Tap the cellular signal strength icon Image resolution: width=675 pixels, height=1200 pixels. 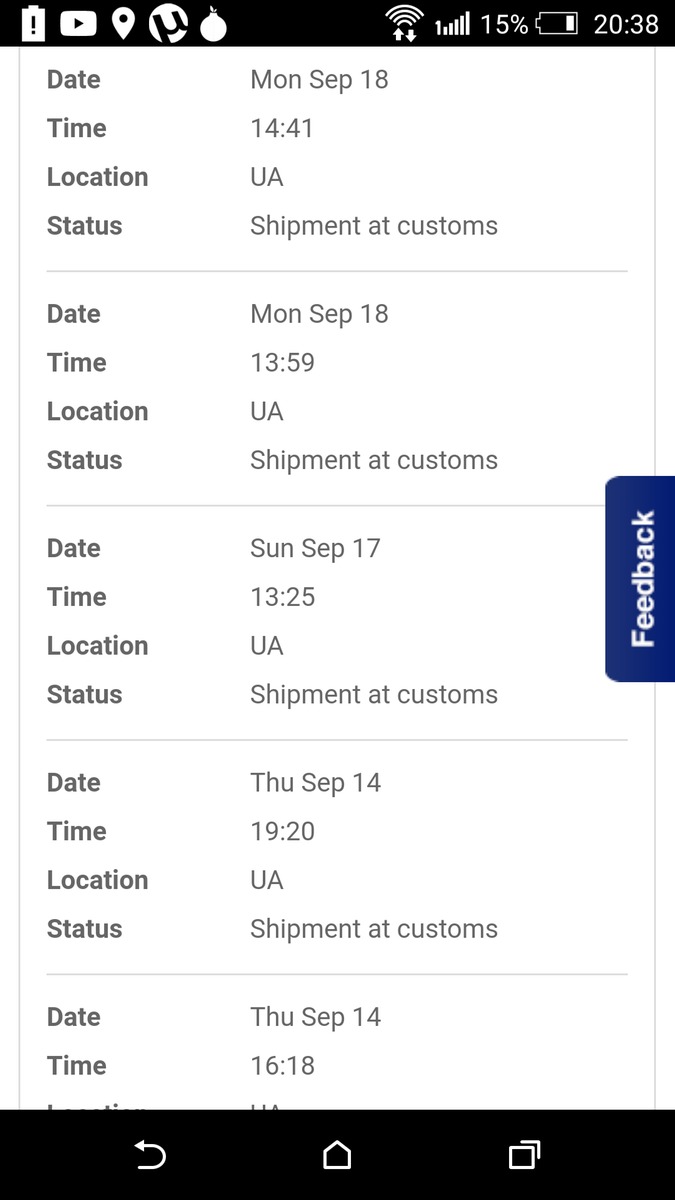[453, 23]
